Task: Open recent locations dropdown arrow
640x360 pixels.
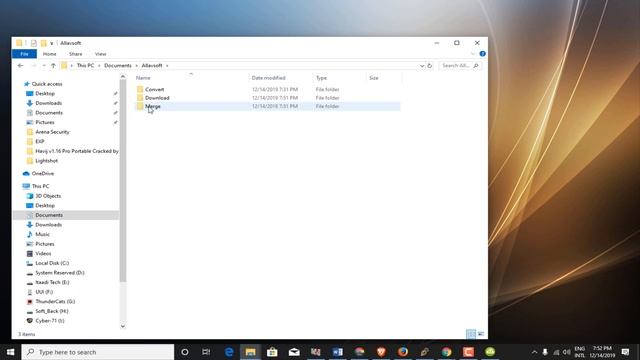Action: 44,65
